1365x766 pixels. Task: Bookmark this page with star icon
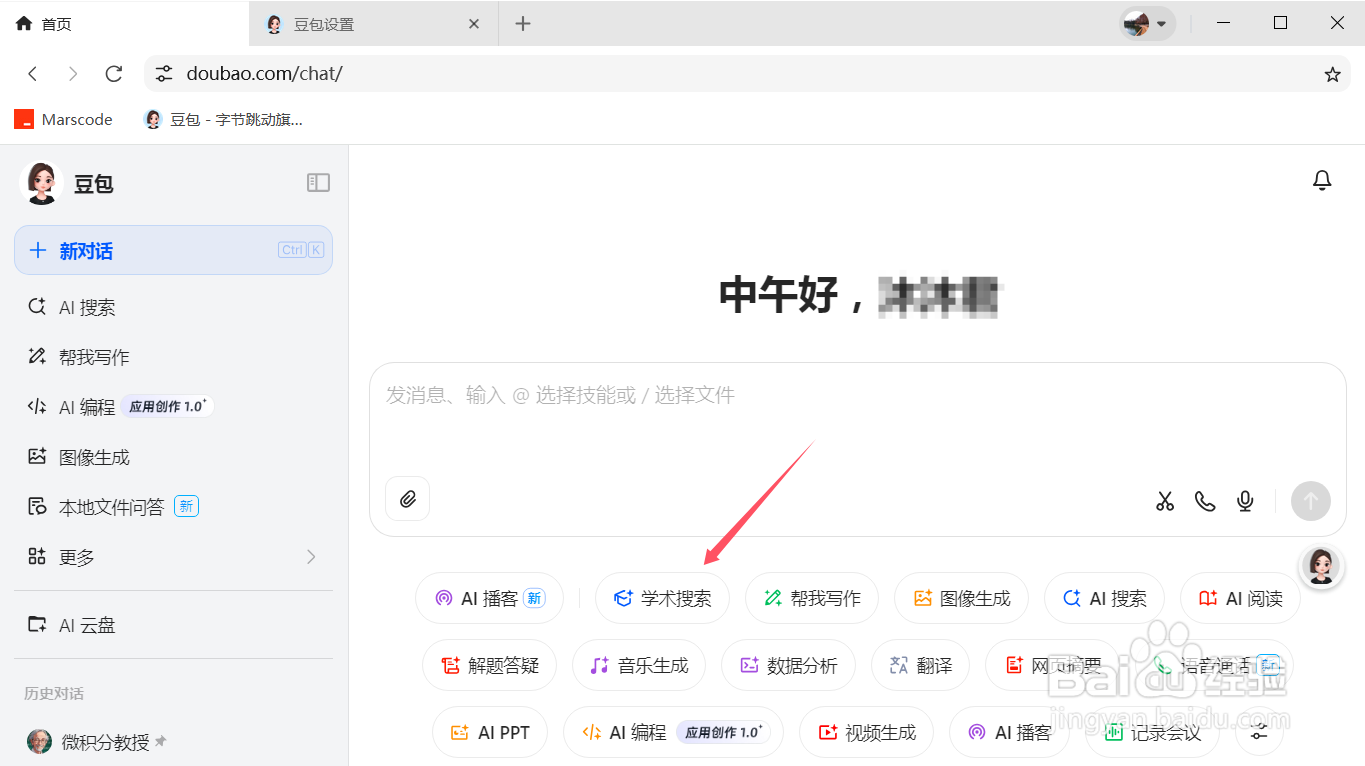click(1332, 74)
